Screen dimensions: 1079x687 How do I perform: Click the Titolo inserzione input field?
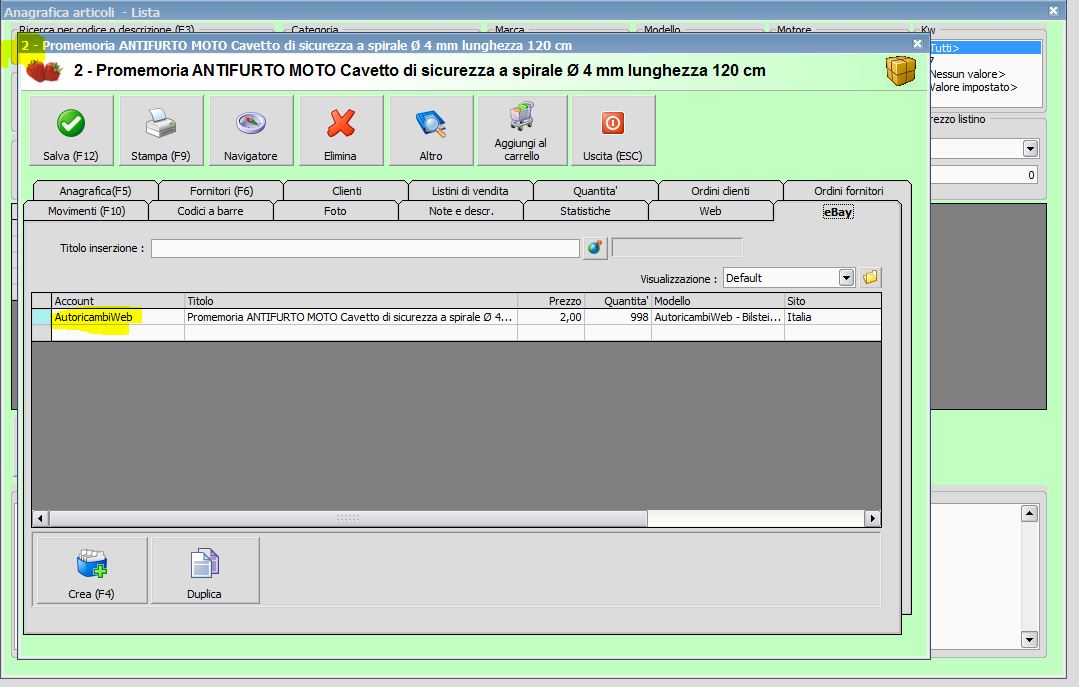click(x=365, y=249)
